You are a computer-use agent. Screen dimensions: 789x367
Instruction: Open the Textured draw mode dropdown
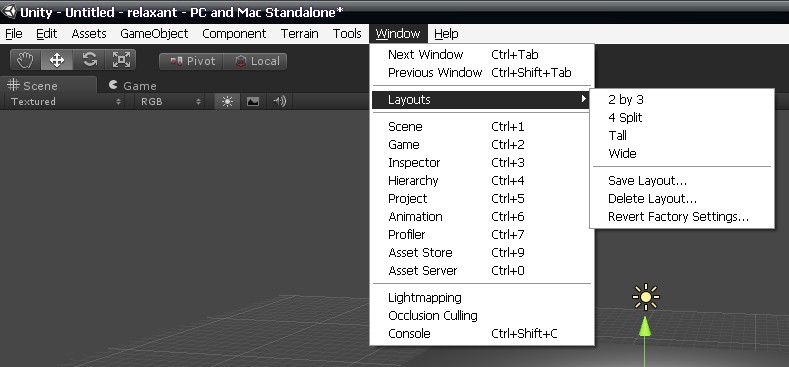[x=66, y=102]
